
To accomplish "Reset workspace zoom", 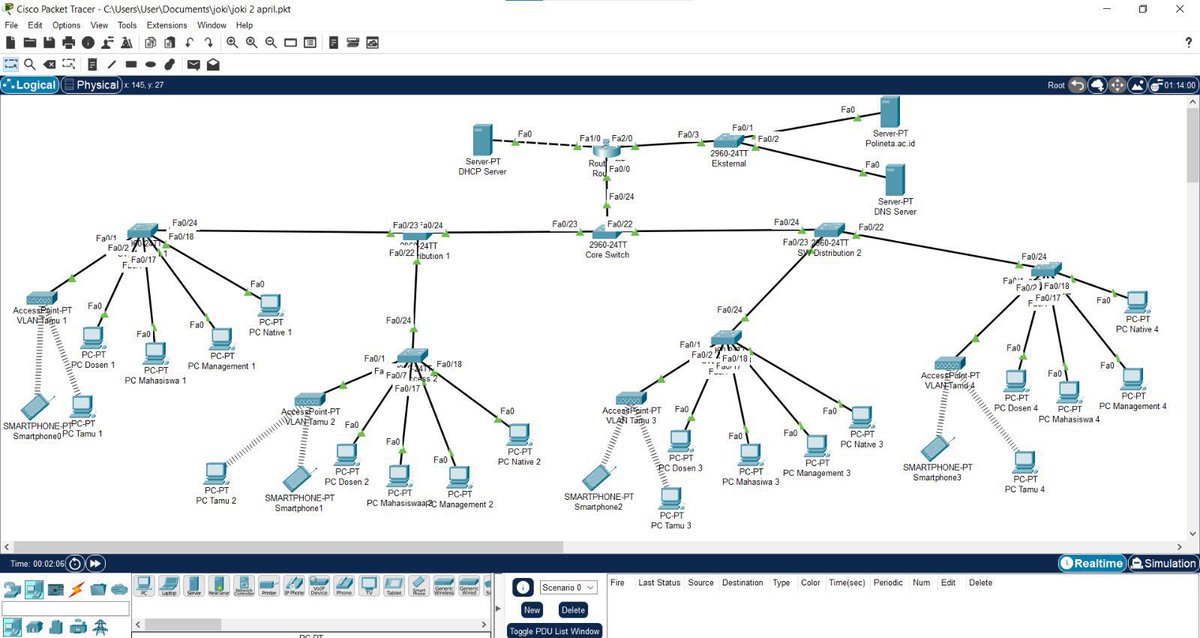I will (251, 43).
